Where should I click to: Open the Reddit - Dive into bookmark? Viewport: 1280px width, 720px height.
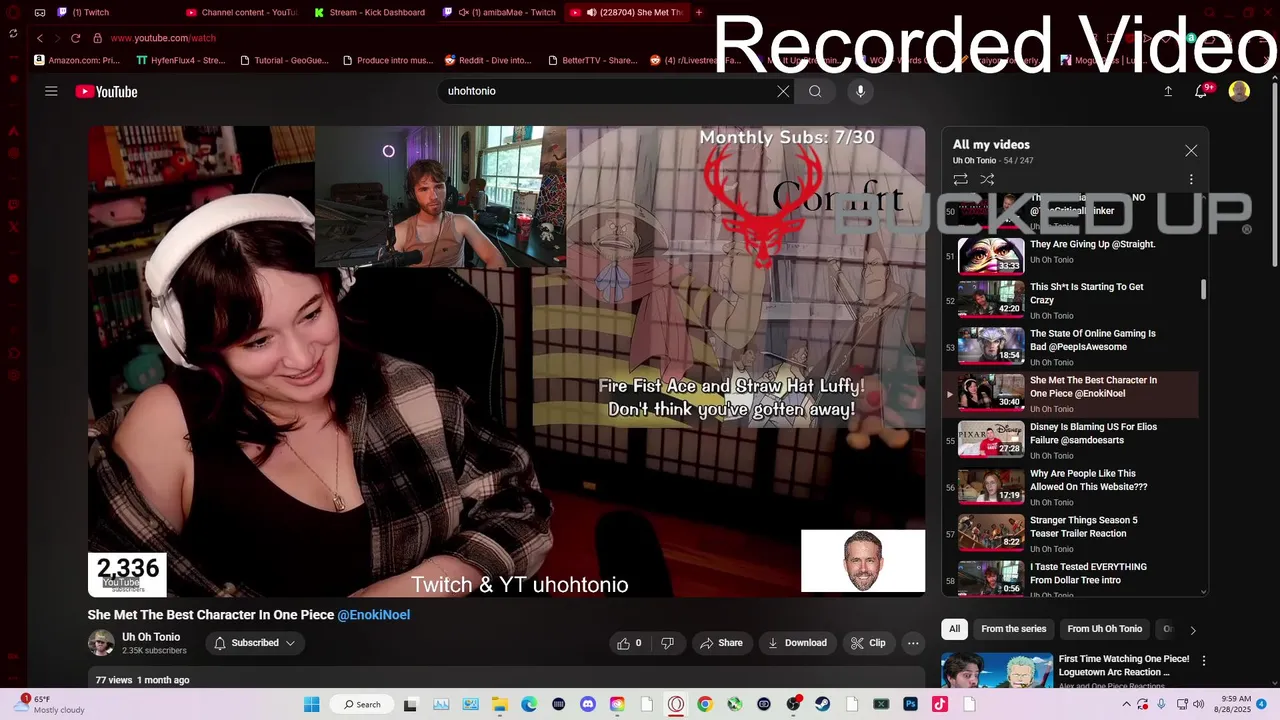(489, 60)
